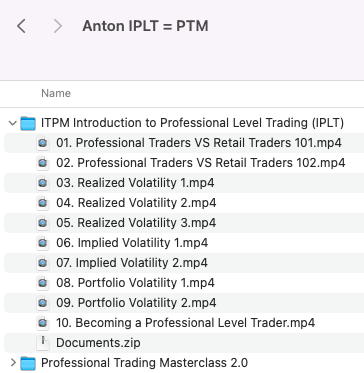364x373 pixels.
Task: Expand the Professional Trading Masterclass 2.0 folder arrow
Action: pos(13,362)
